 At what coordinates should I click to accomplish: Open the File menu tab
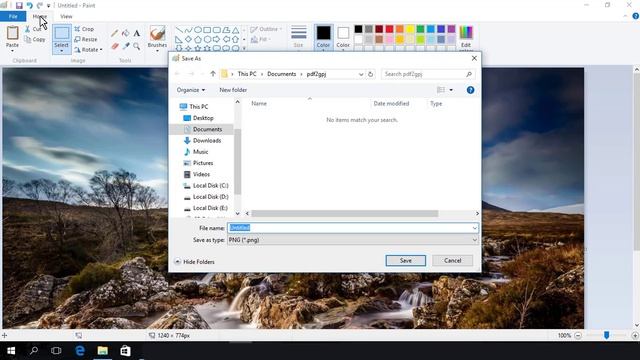coord(13,16)
